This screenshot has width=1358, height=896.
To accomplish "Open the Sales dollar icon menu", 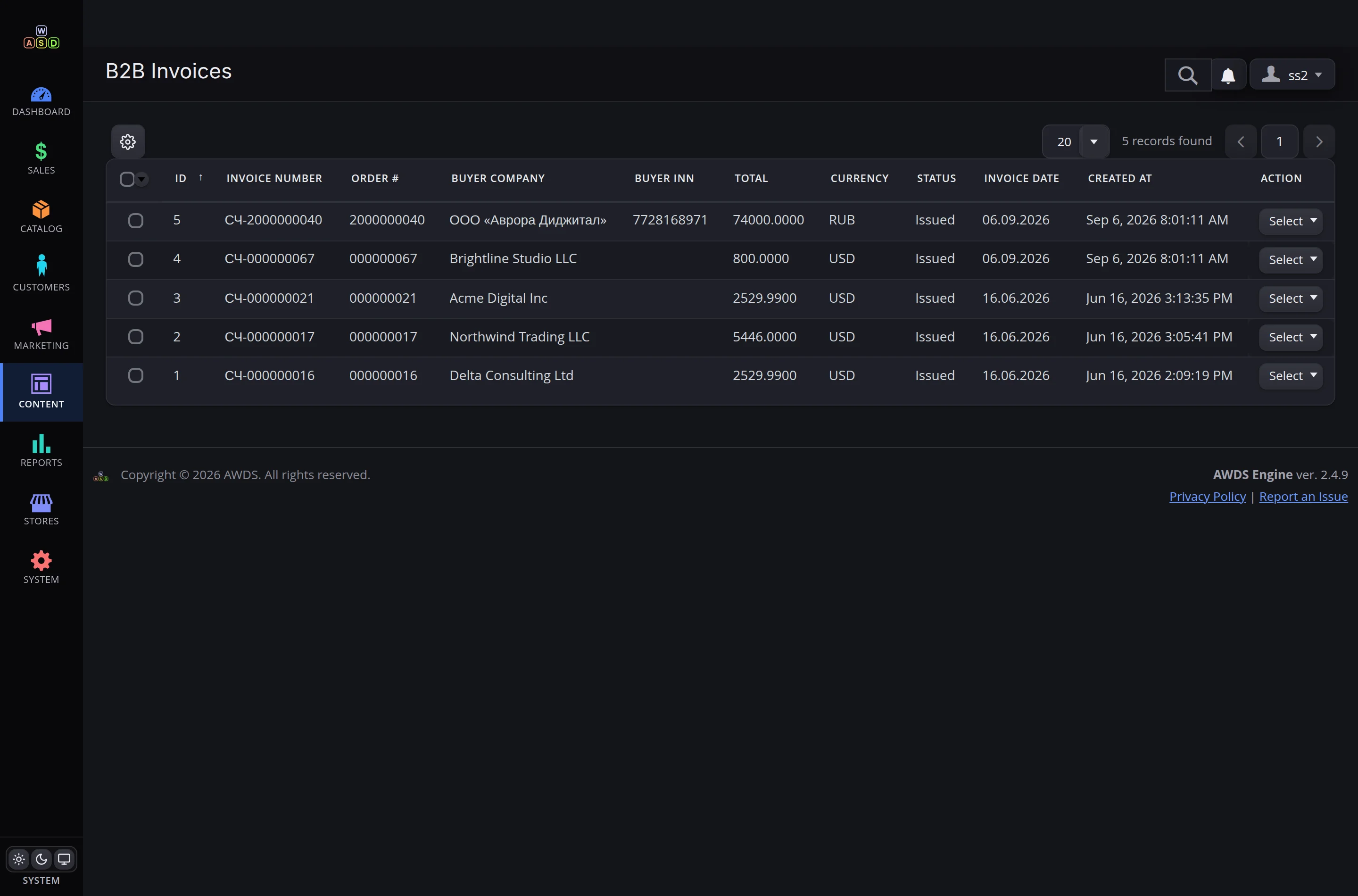I will tap(41, 158).
